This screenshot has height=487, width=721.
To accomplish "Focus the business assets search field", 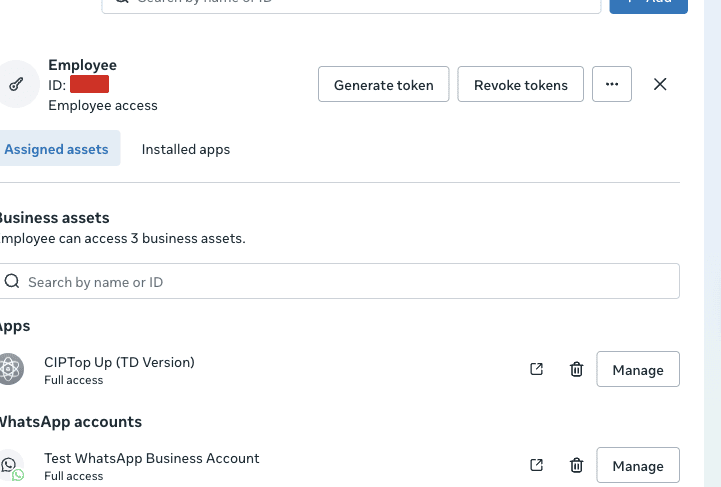I will 340,281.
